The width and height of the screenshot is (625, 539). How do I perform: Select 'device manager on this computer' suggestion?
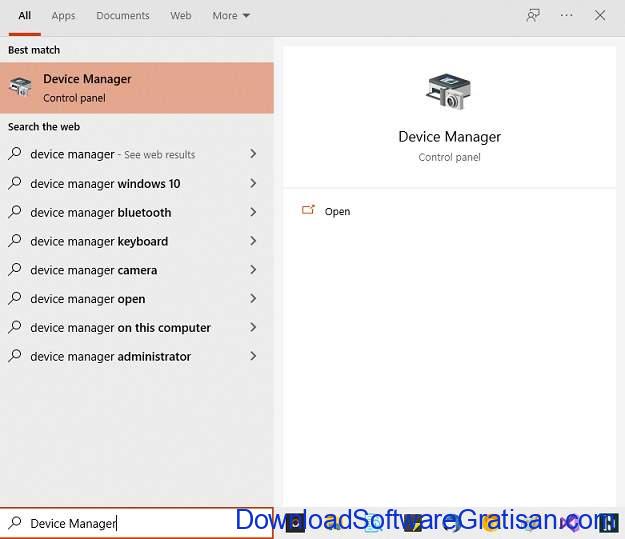[x=120, y=328]
